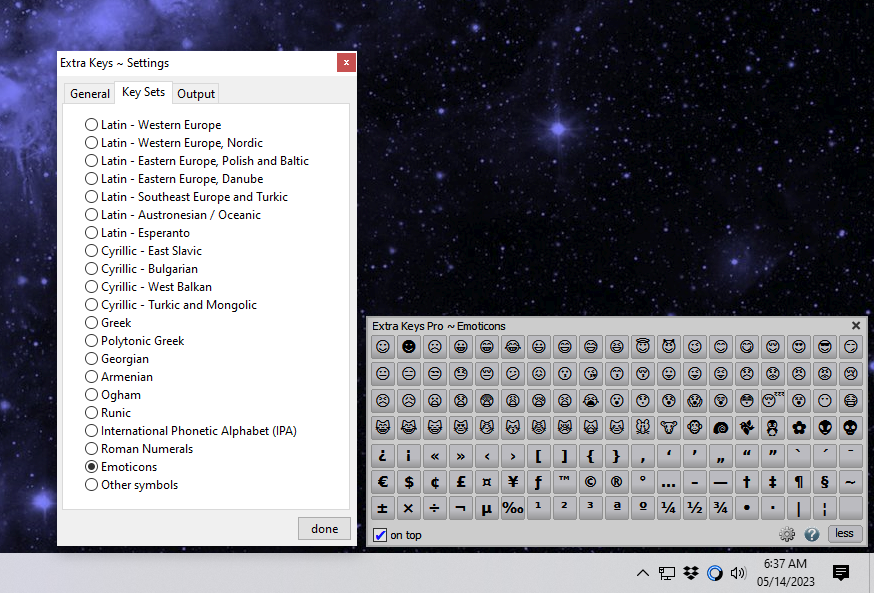Open the volume speaker tray icon
Screen dimensions: 874x593
pos(738,572)
